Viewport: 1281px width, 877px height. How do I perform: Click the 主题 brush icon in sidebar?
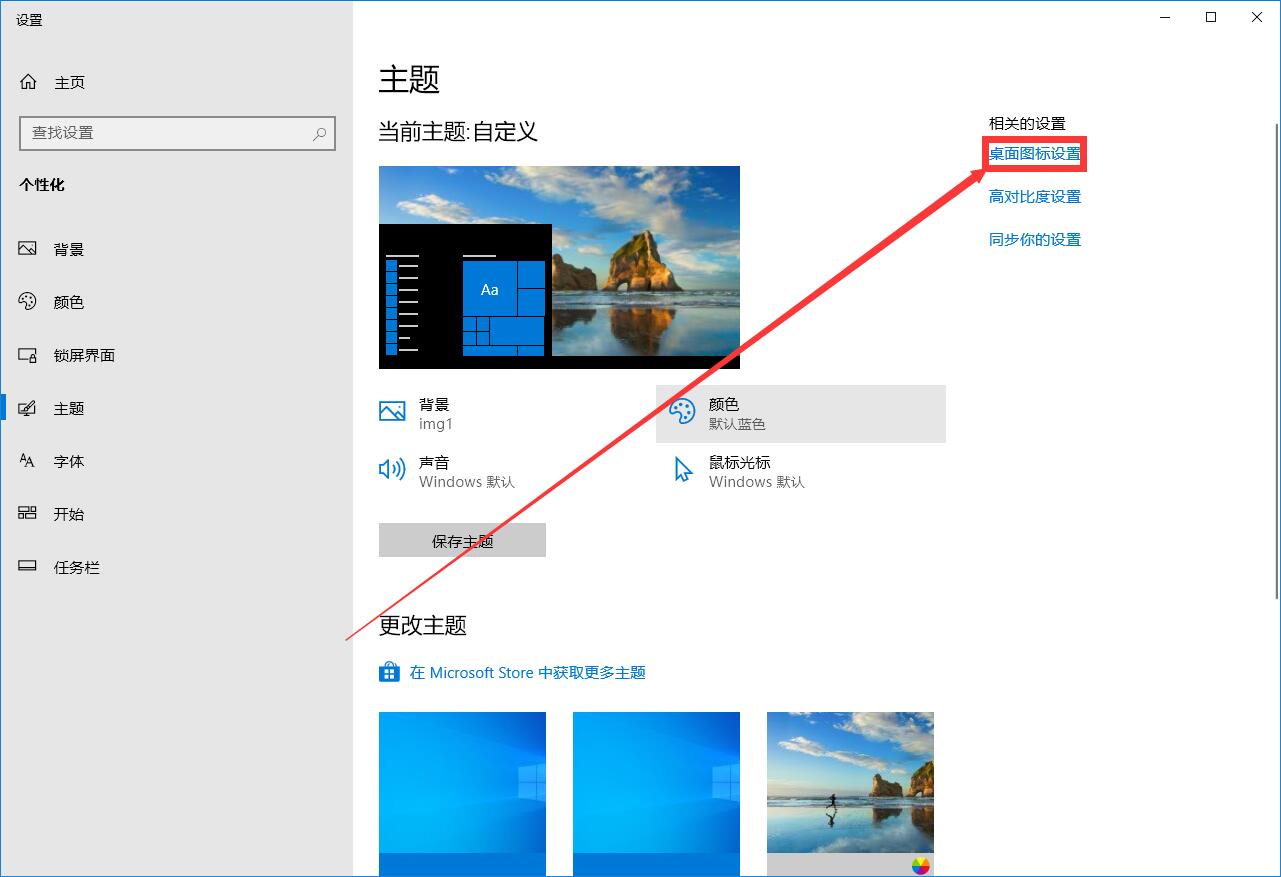pyautogui.click(x=28, y=408)
